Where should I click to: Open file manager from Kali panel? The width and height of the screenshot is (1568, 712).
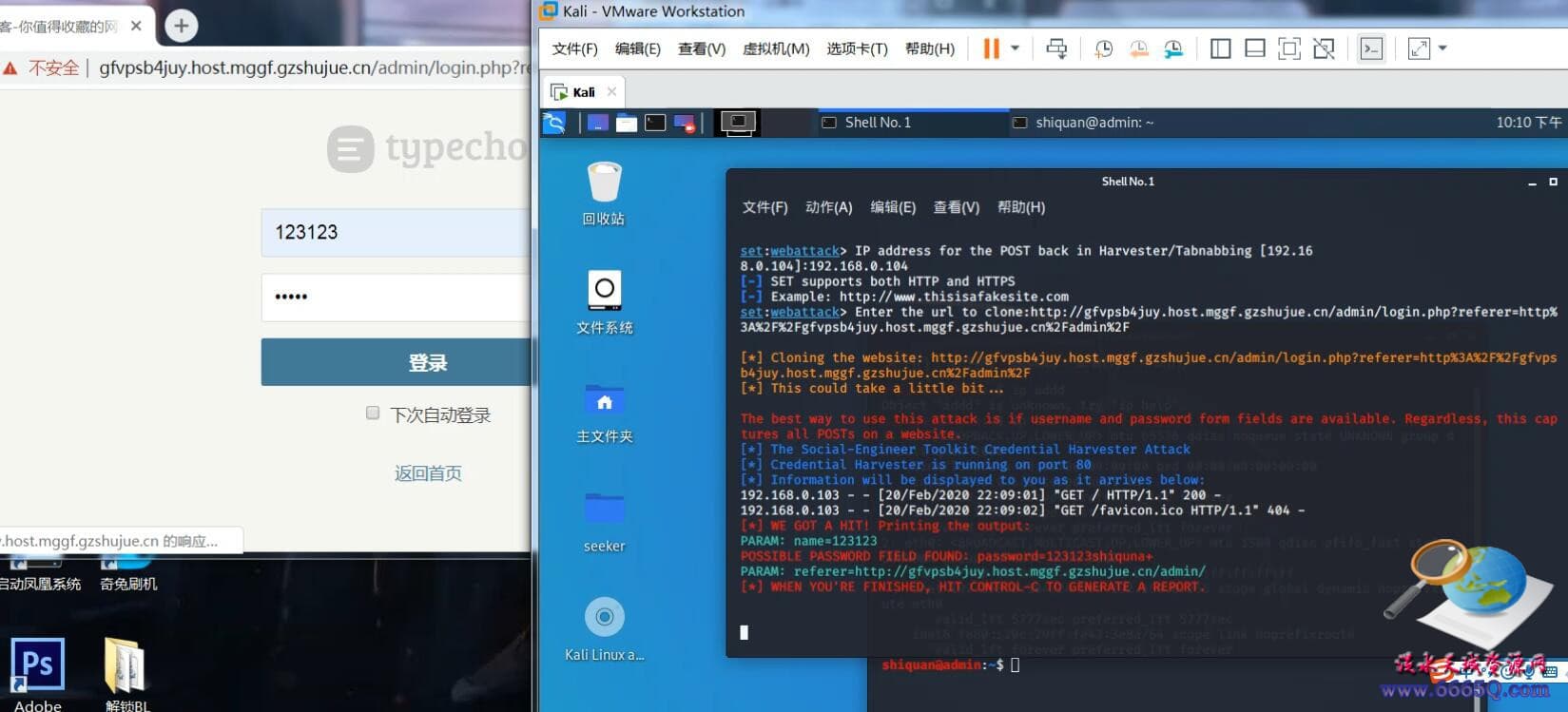(626, 123)
